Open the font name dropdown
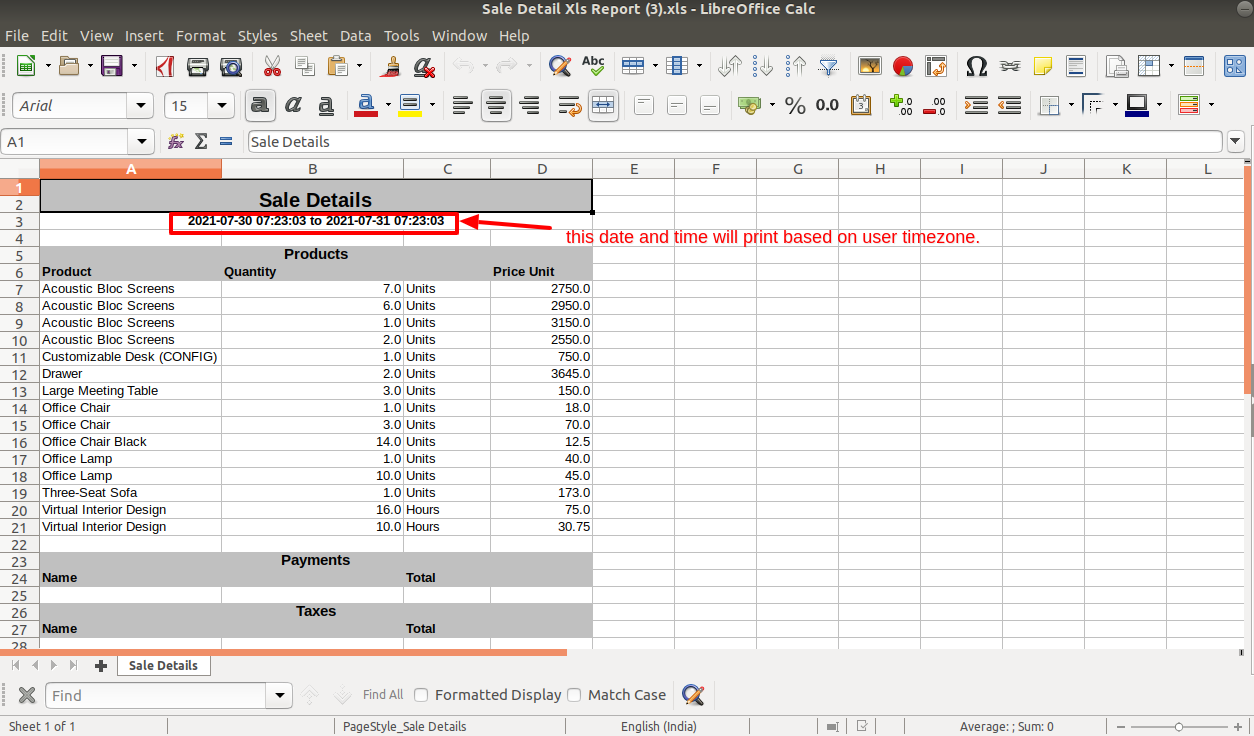Viewport: 1254px width, 736px height. (x=140, y=106)
